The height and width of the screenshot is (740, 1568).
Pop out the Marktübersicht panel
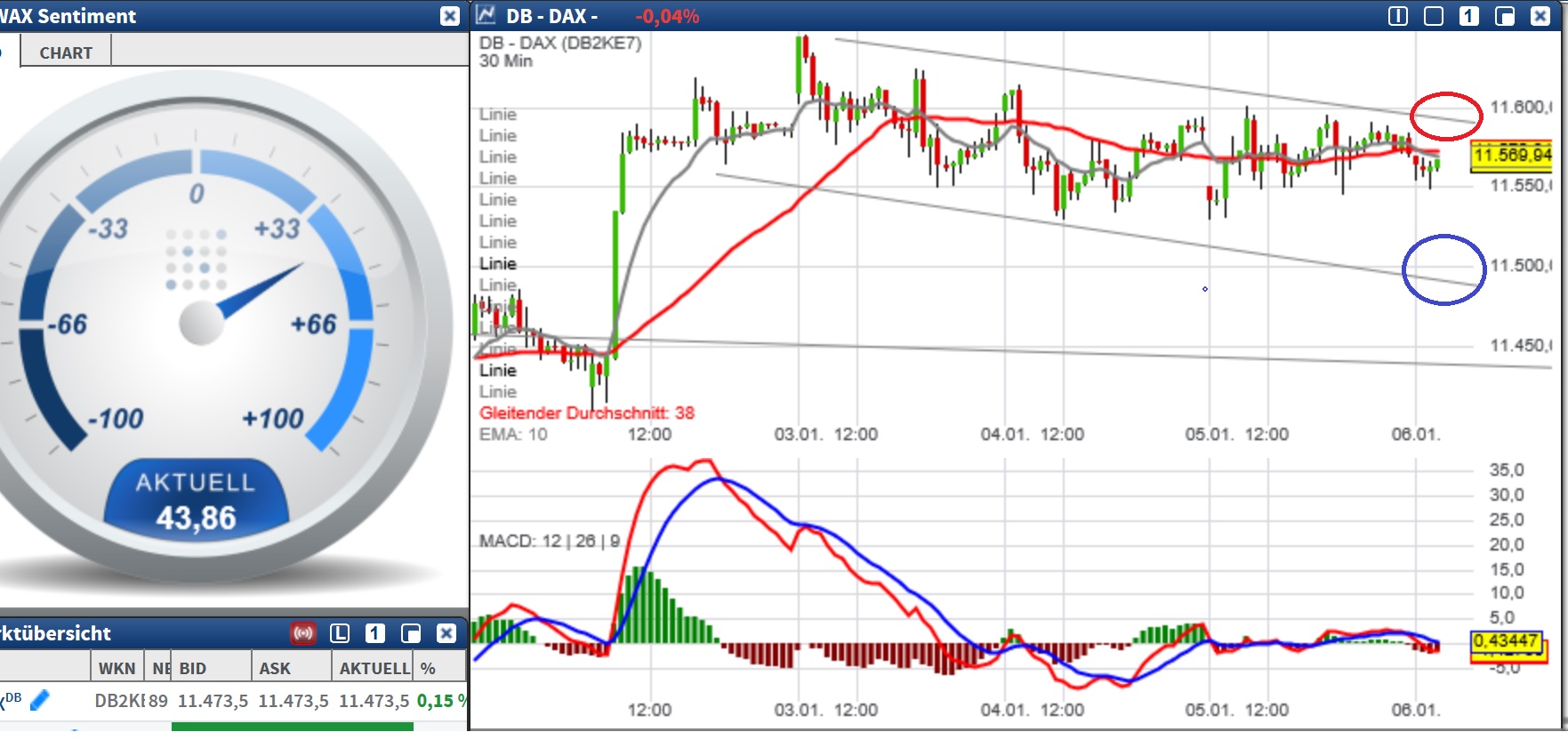click(411, 633)
